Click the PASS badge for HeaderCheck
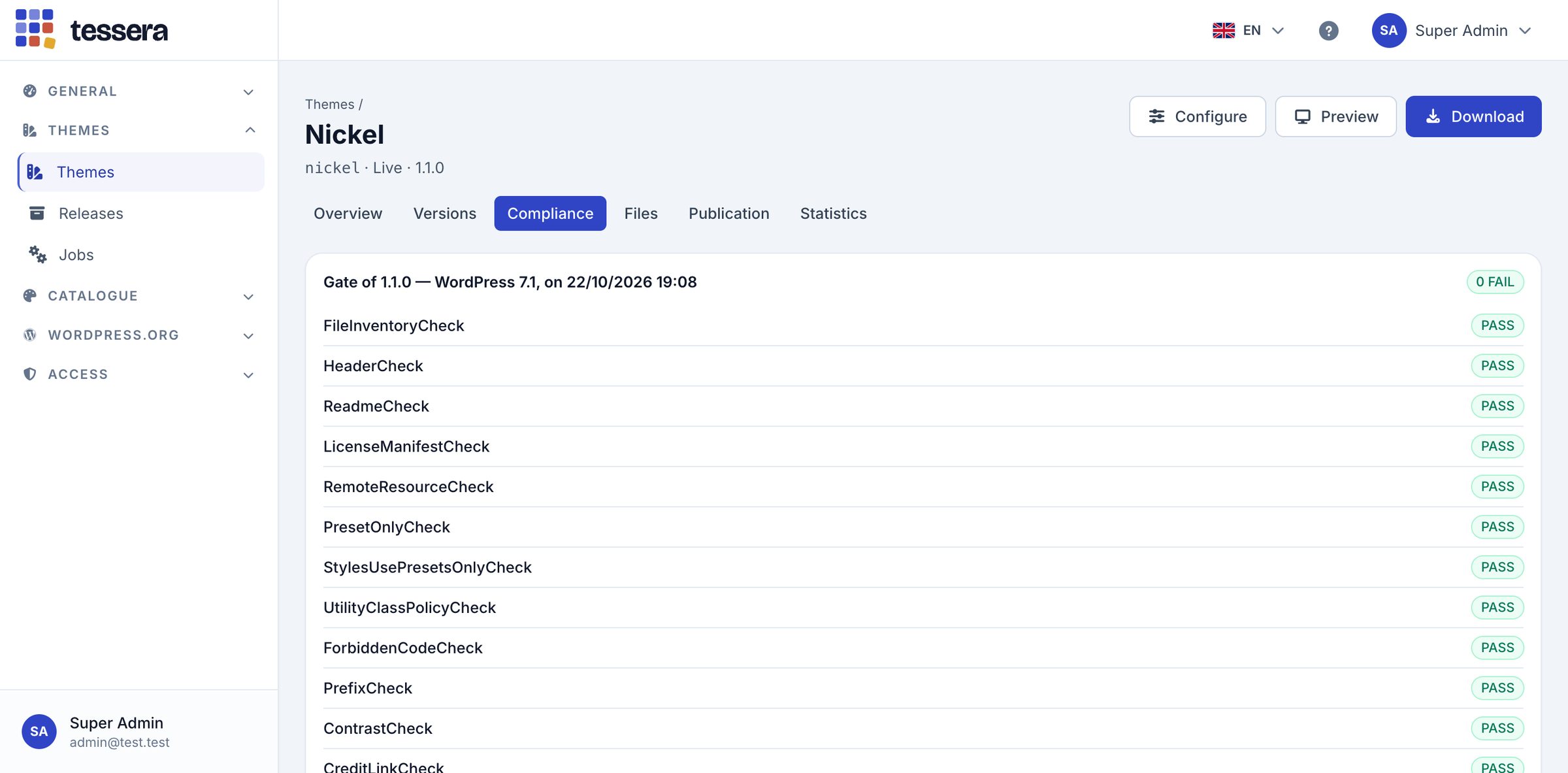This screenshot has height=773, width=1568. point(1497,366)
